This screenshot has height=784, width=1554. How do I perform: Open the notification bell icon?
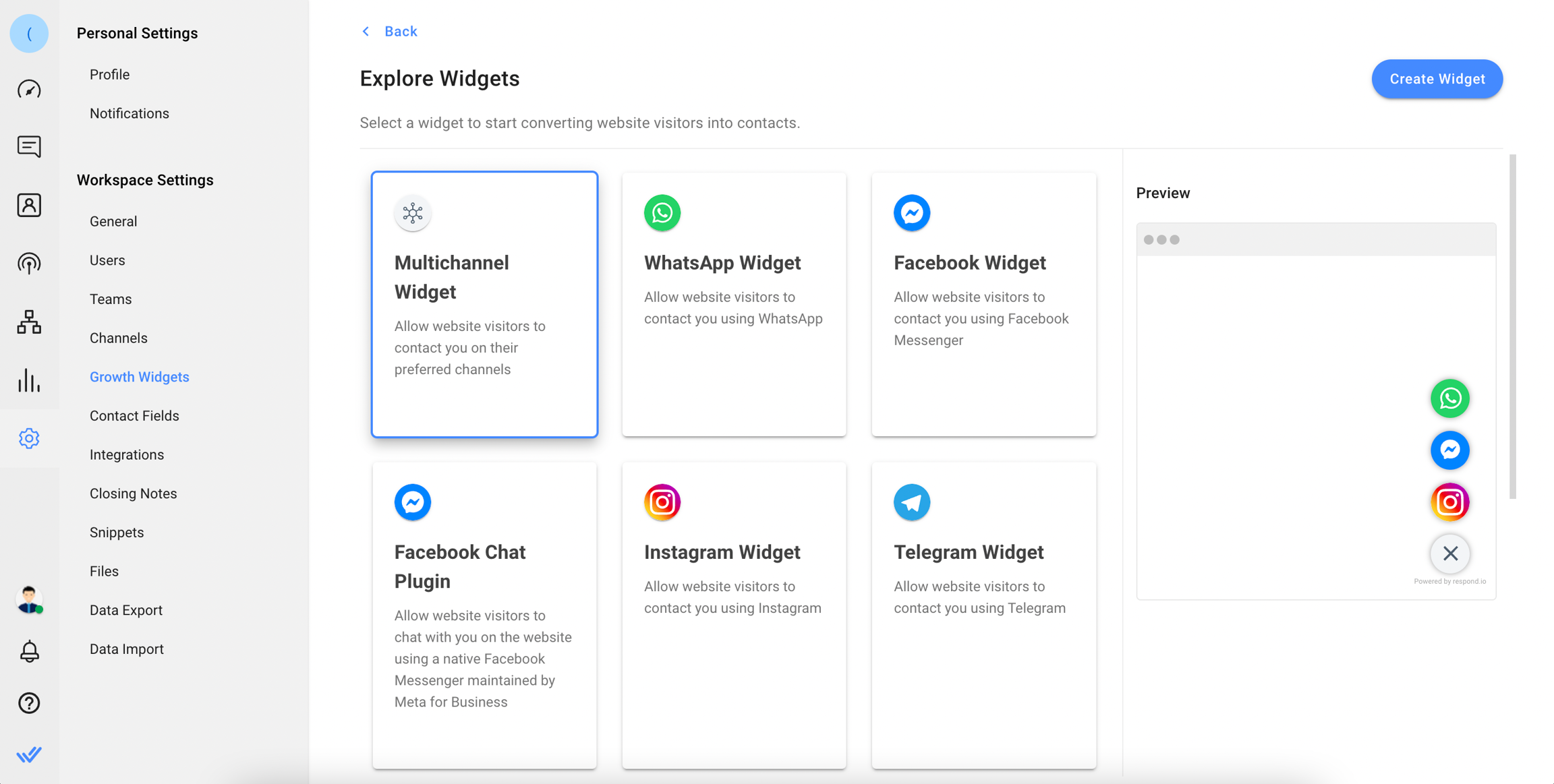tap(29, 651)
